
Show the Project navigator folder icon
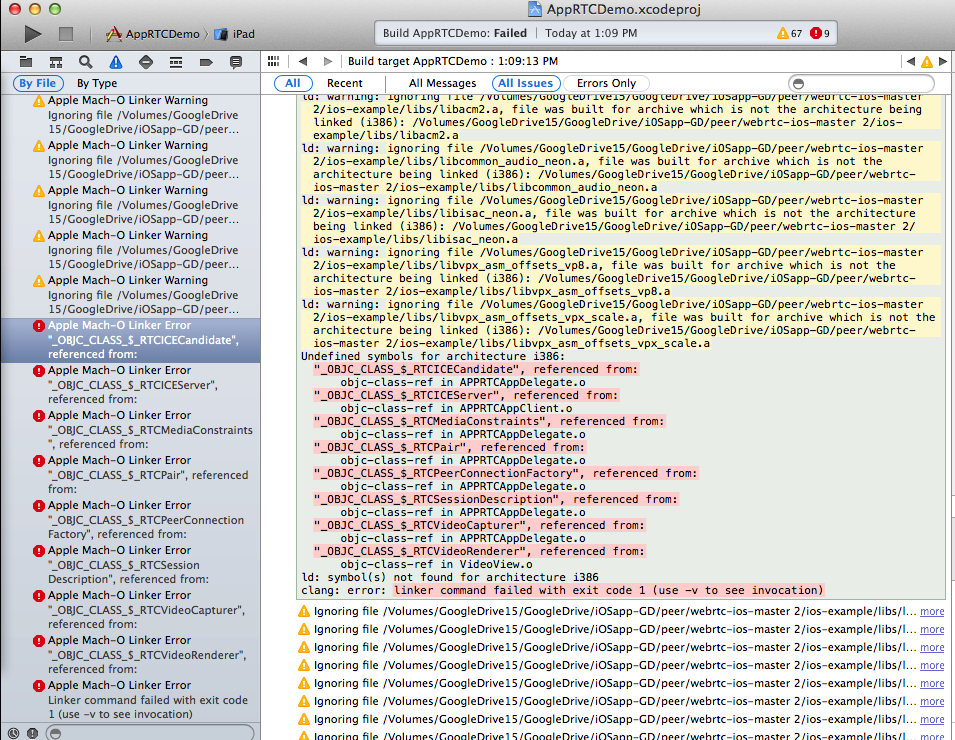tap(26, 62)
